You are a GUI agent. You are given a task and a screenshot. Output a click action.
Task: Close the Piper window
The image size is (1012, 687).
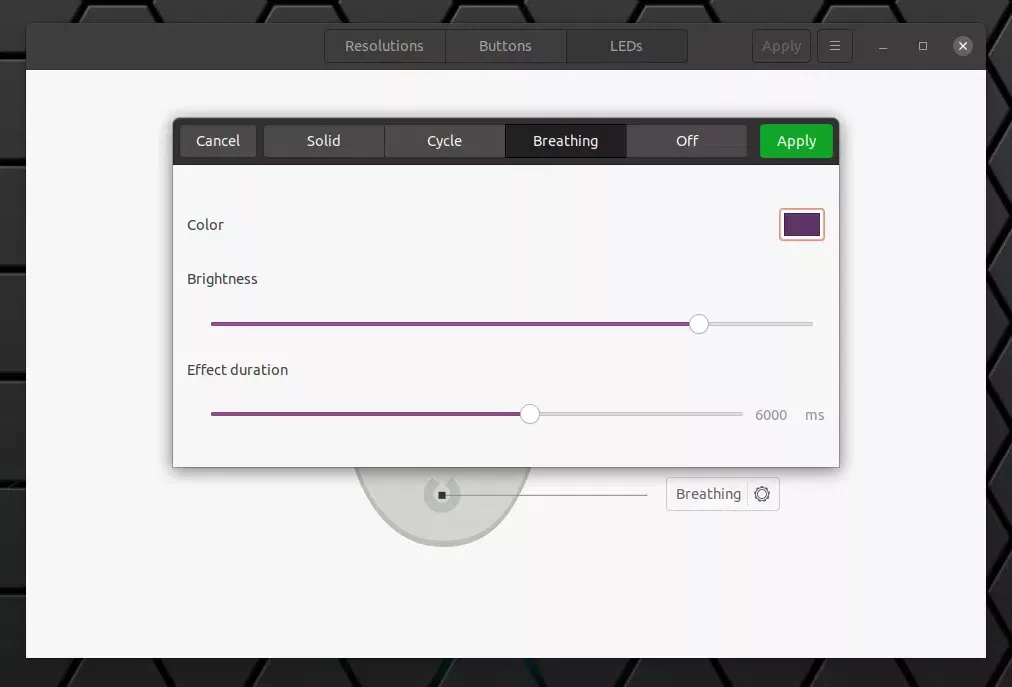[x=962, y=46]
